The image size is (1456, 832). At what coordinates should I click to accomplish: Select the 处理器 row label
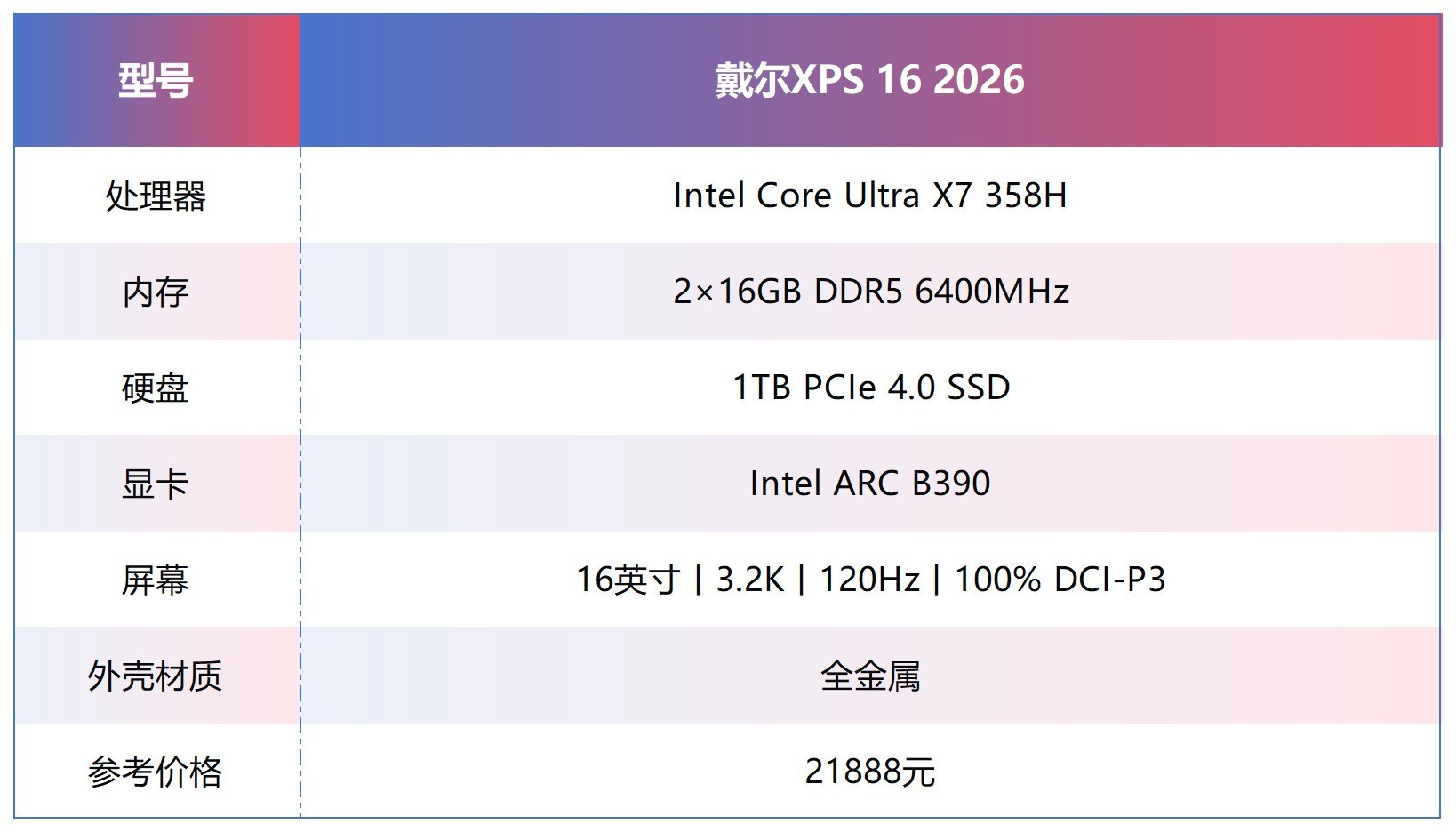coord(156,196)
